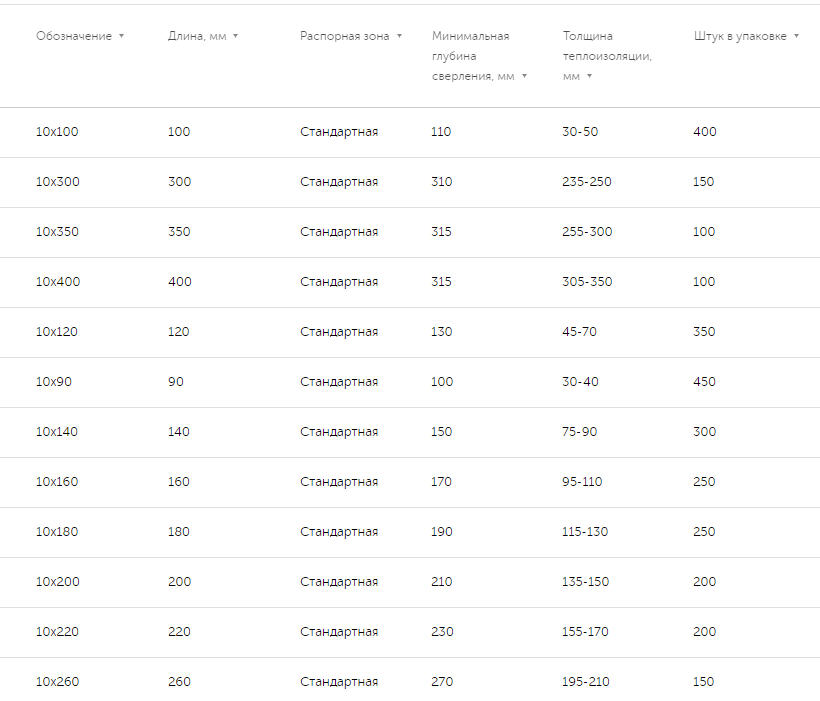Select the 10x100 designation cell
The height and width of the screenshot is (701, 820).
click(x=57, y=132)
